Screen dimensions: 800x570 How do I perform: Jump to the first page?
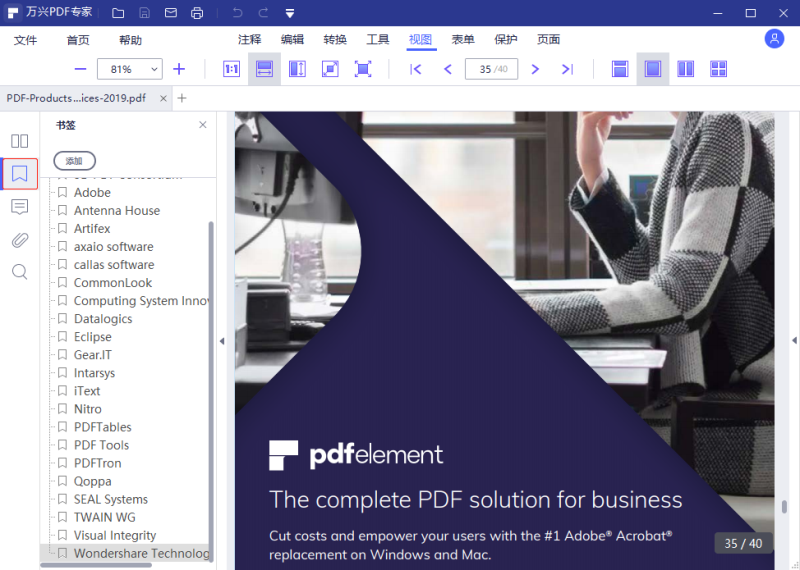click(x=416, y=69)
